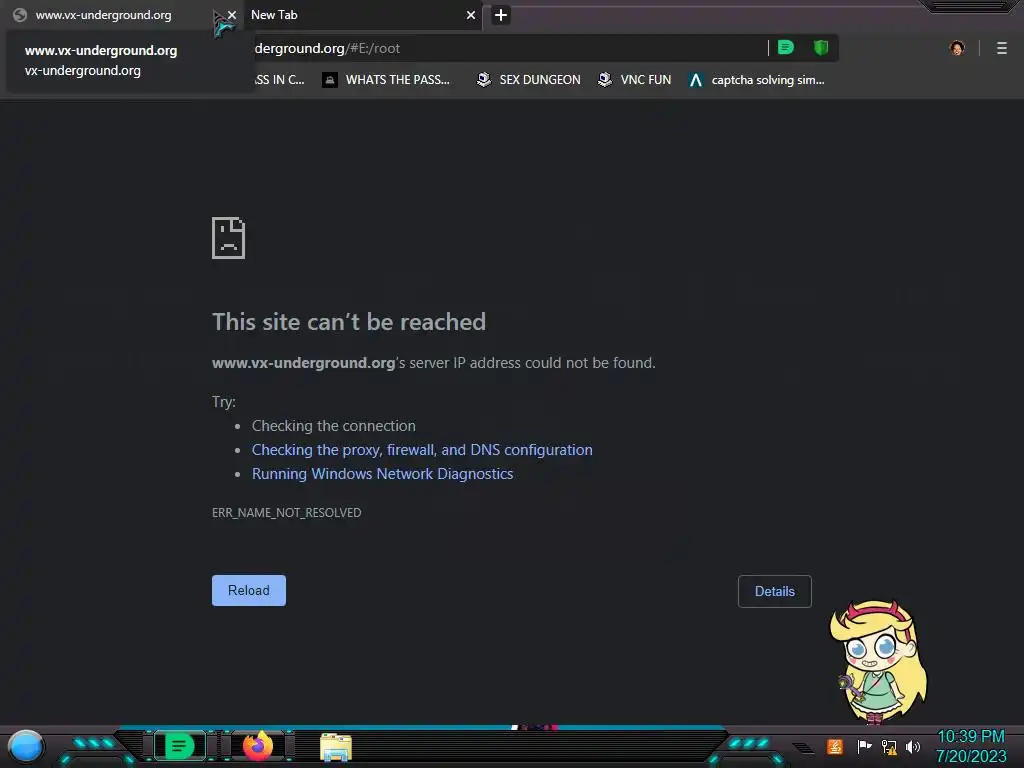1024x768 pixels.
Task: Open Firefox from the taskbar
Action: 258,746
